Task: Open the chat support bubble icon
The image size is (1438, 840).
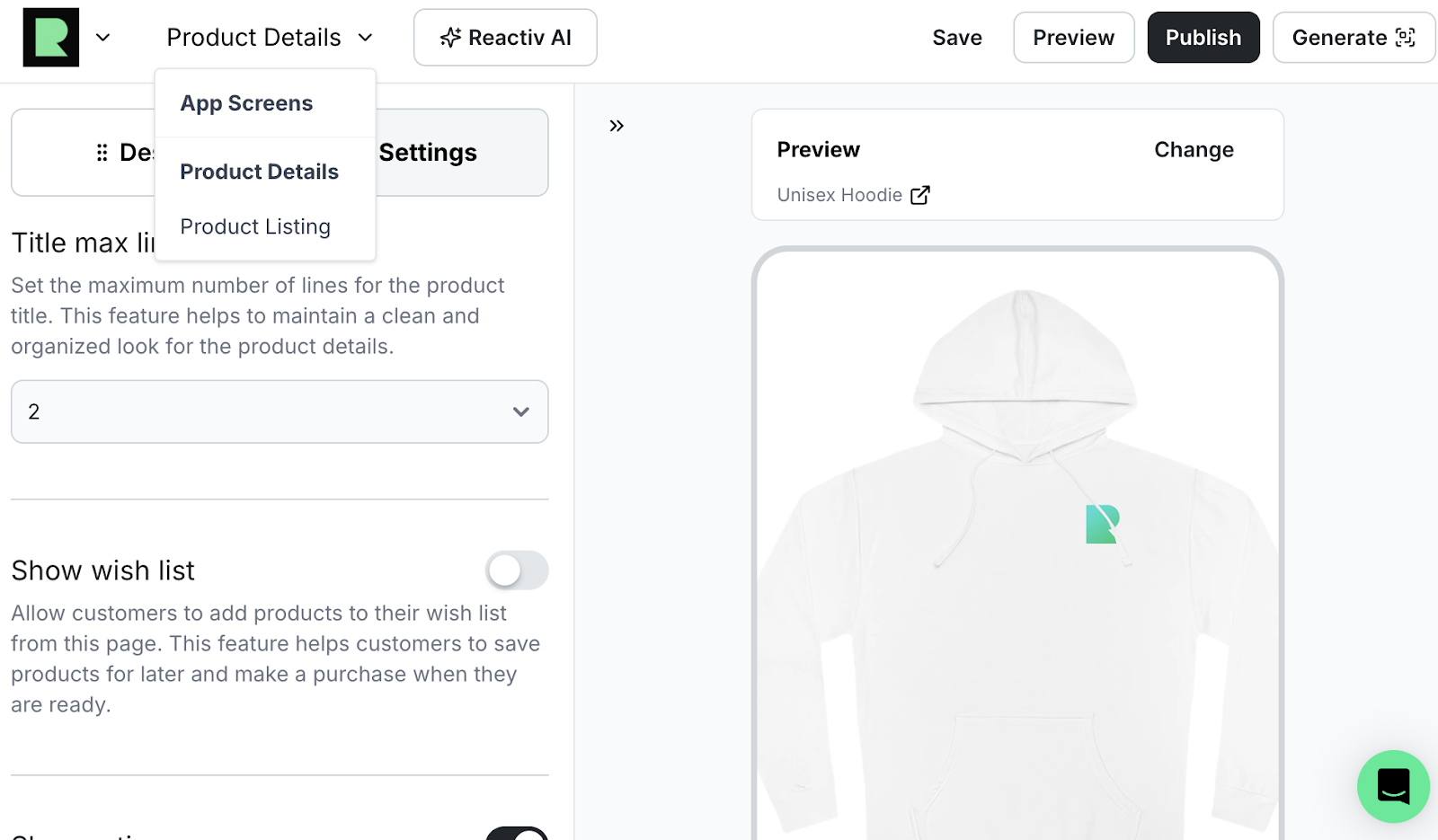Action: coord(1392,786)
